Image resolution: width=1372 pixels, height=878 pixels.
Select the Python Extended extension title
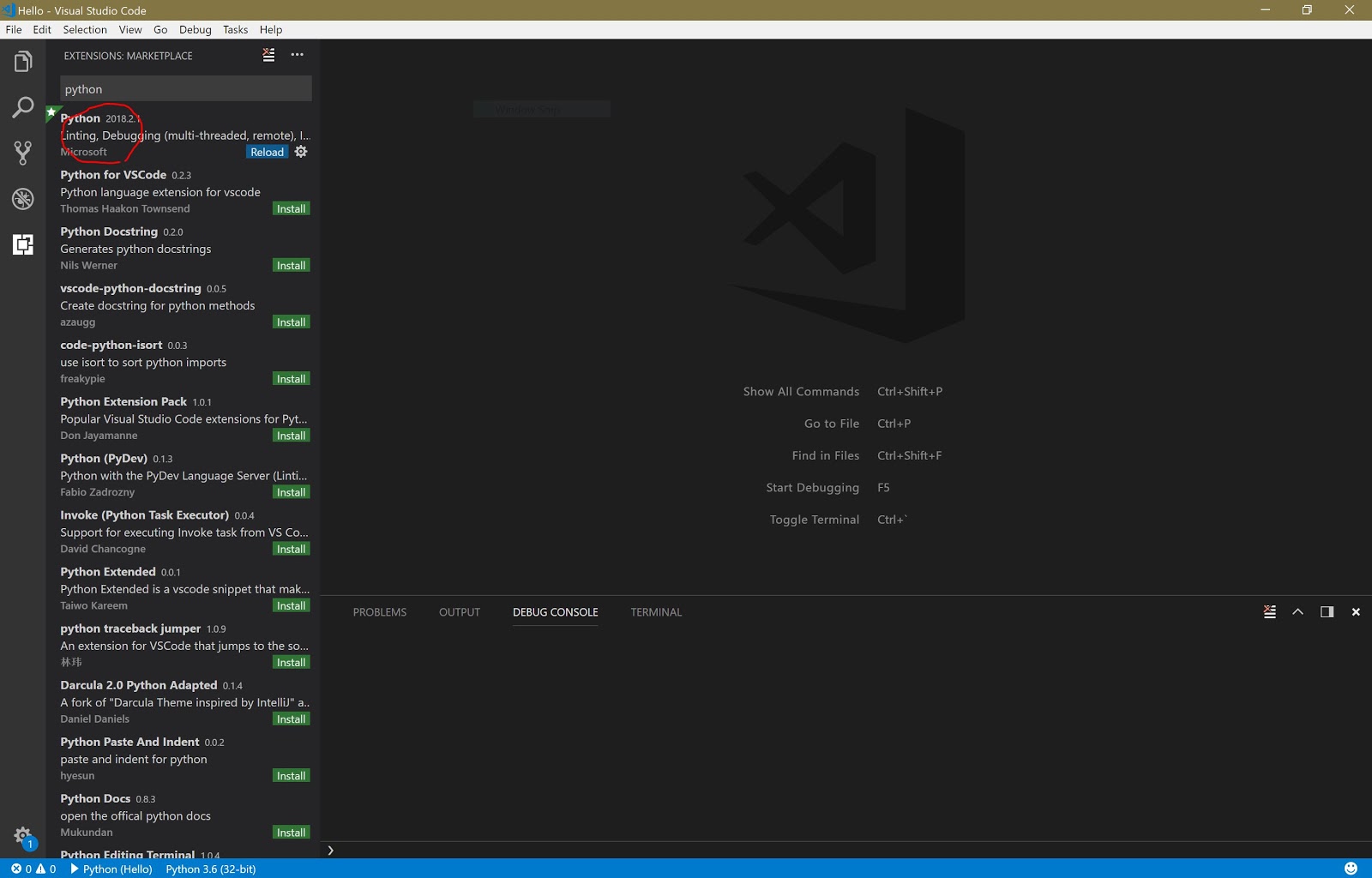(x=108, y=571)
